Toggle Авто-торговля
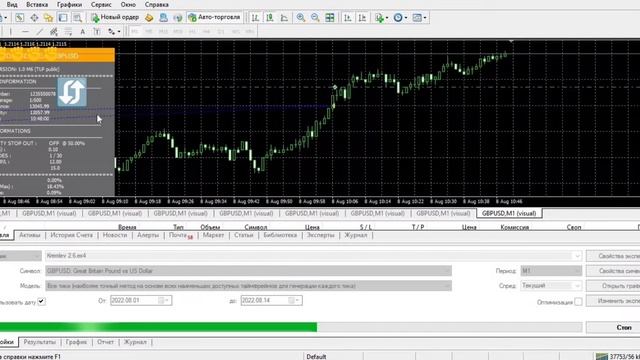This screenshot has width=640, height=360. pos(214,18)
